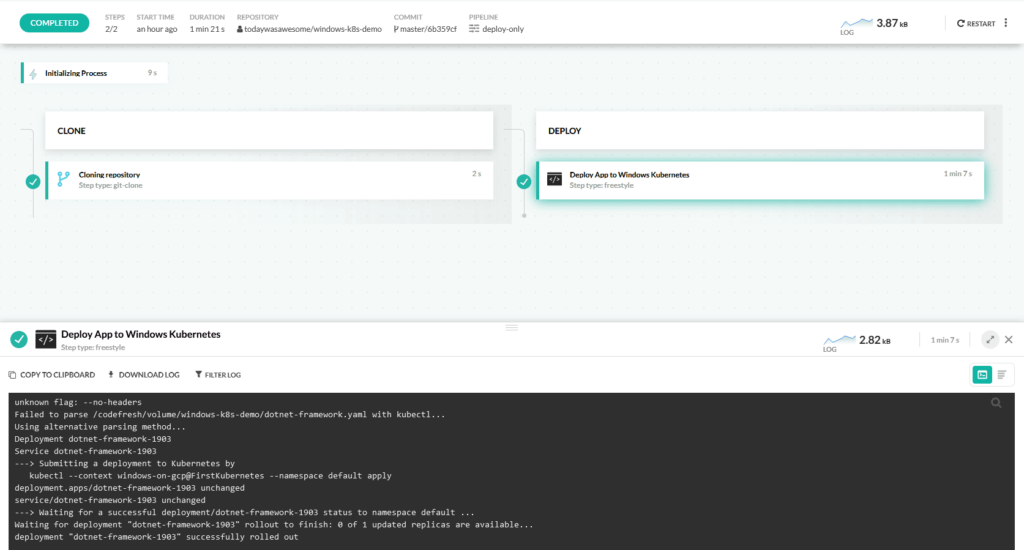Open the todaywasawesome/windows-k8s-demo repository link
The height and width of the screenshot is (550, 1024).
coord(309,29)
